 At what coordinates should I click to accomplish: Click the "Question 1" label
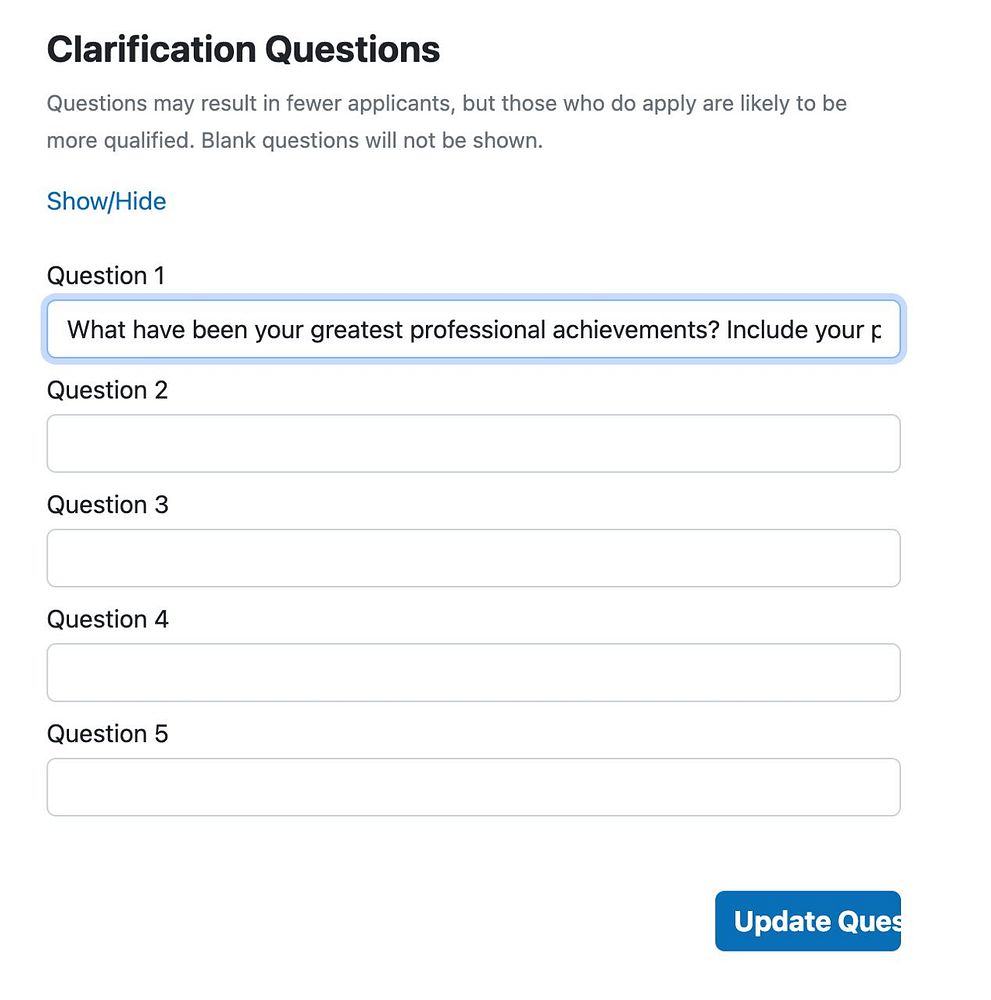[106, 275]
